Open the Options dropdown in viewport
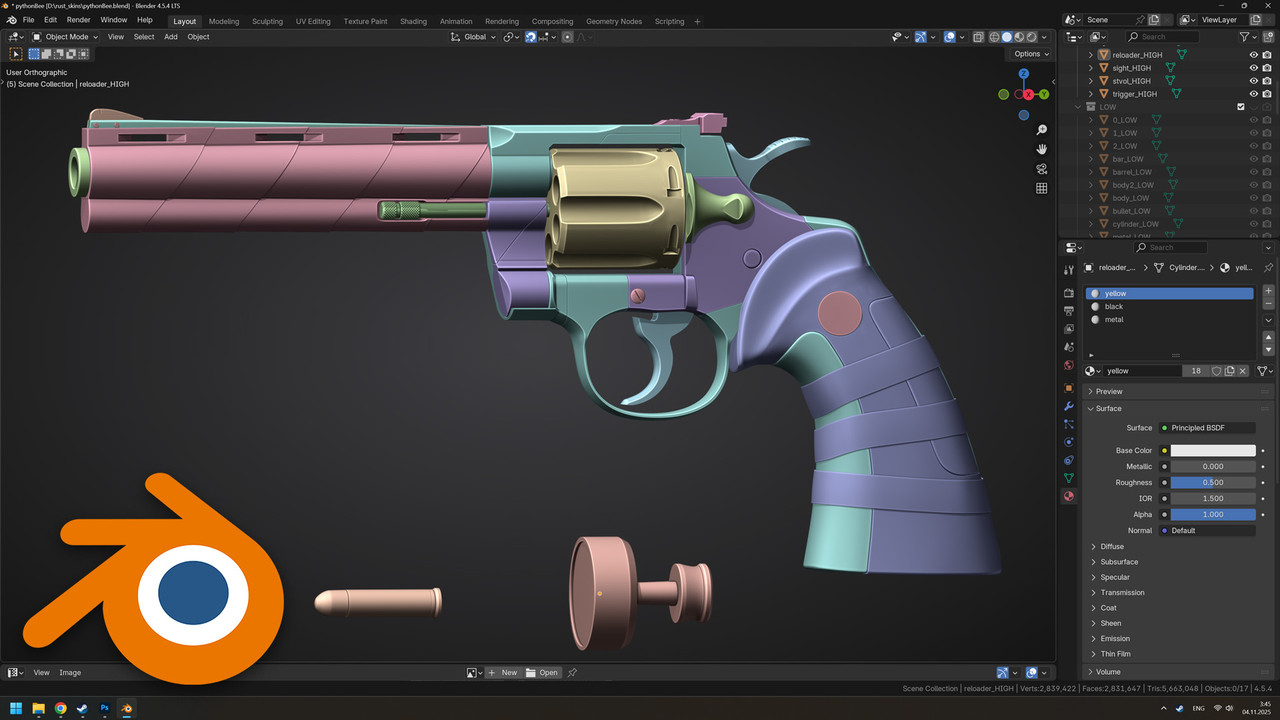Image resolution: width=1280 pixels, height=720 pixels. coord(1031,54)
